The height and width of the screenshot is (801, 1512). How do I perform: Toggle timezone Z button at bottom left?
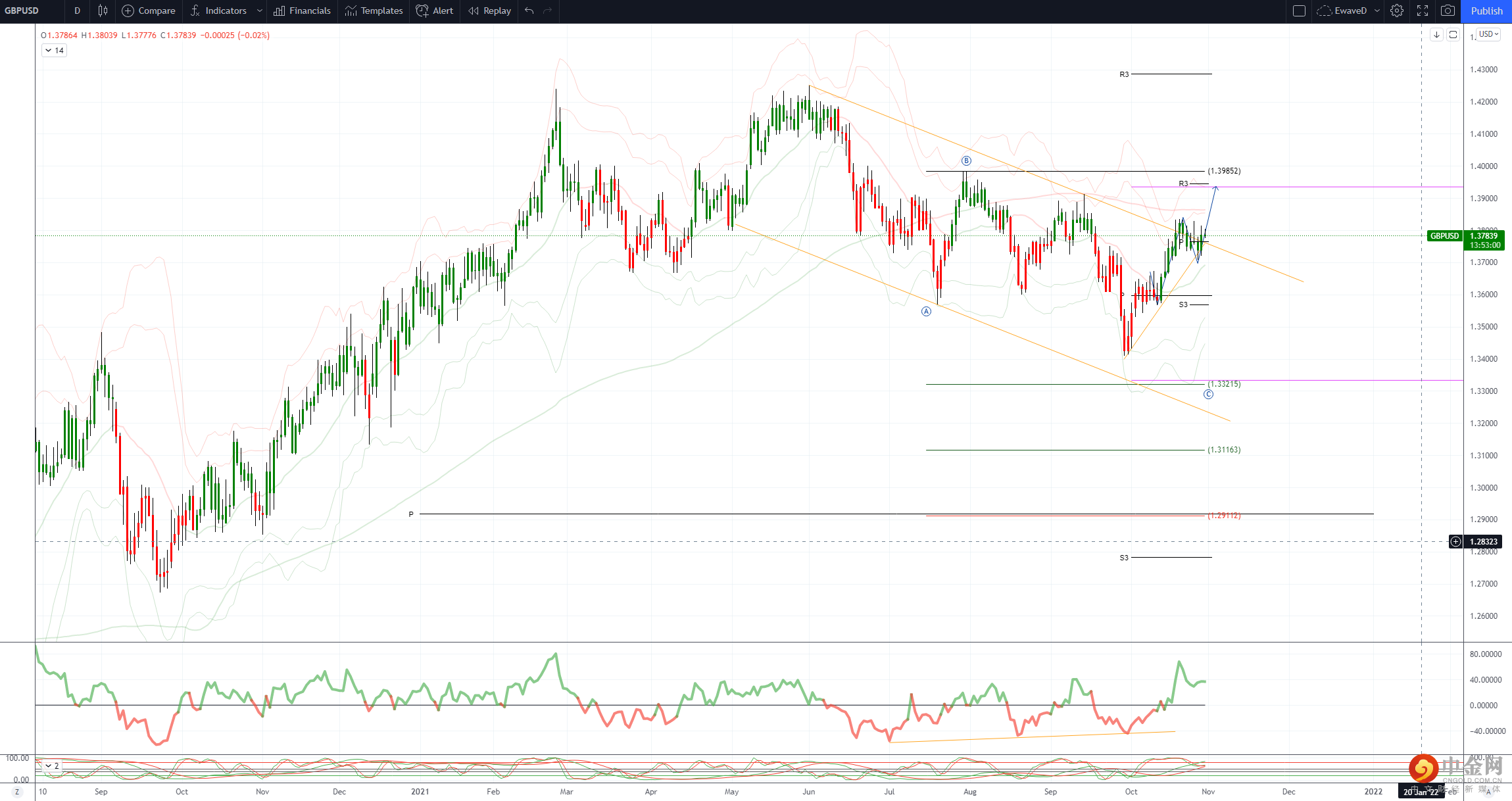click(x=17, y=792)
